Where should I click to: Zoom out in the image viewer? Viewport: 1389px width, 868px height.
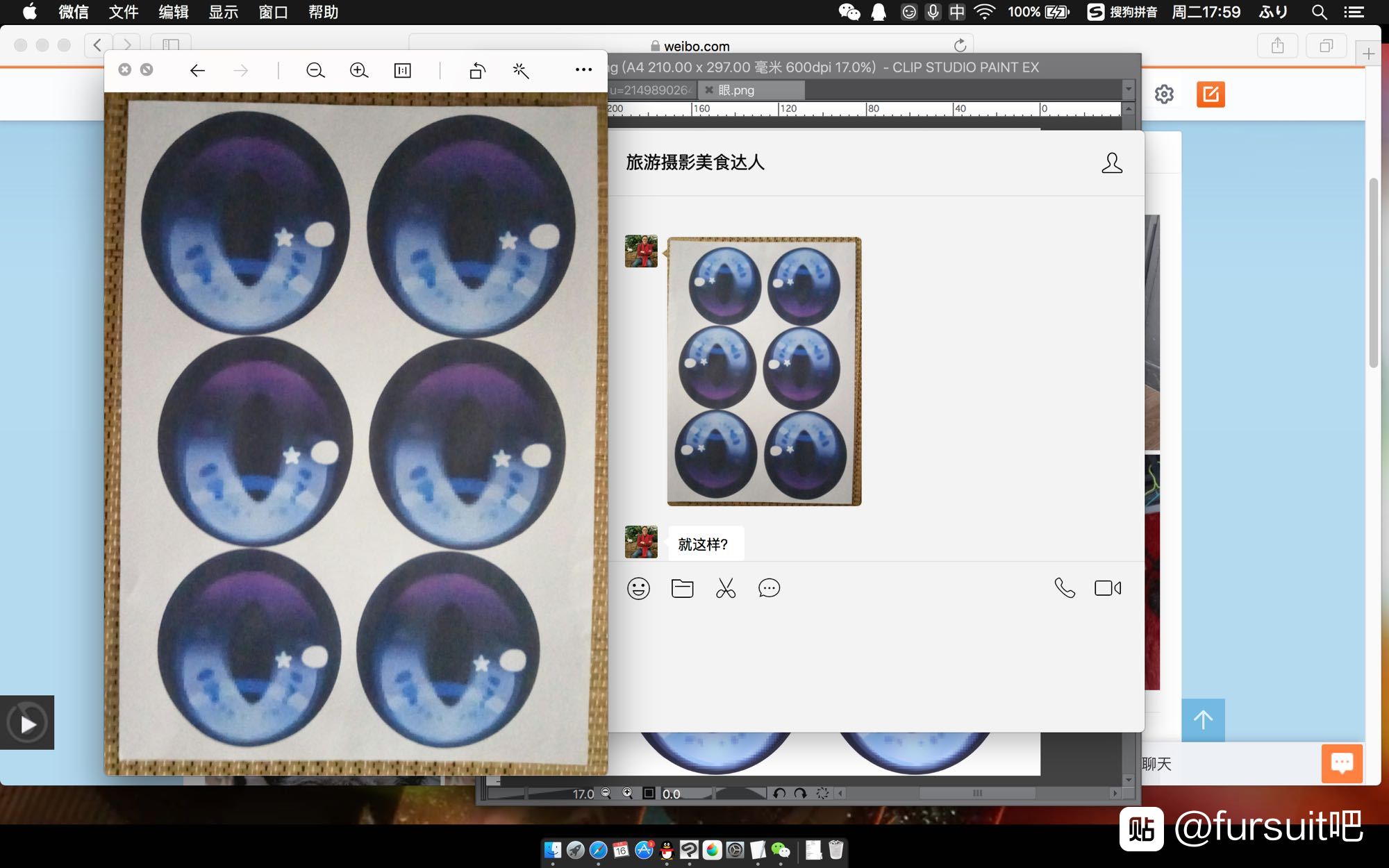(x=315, y=70)
